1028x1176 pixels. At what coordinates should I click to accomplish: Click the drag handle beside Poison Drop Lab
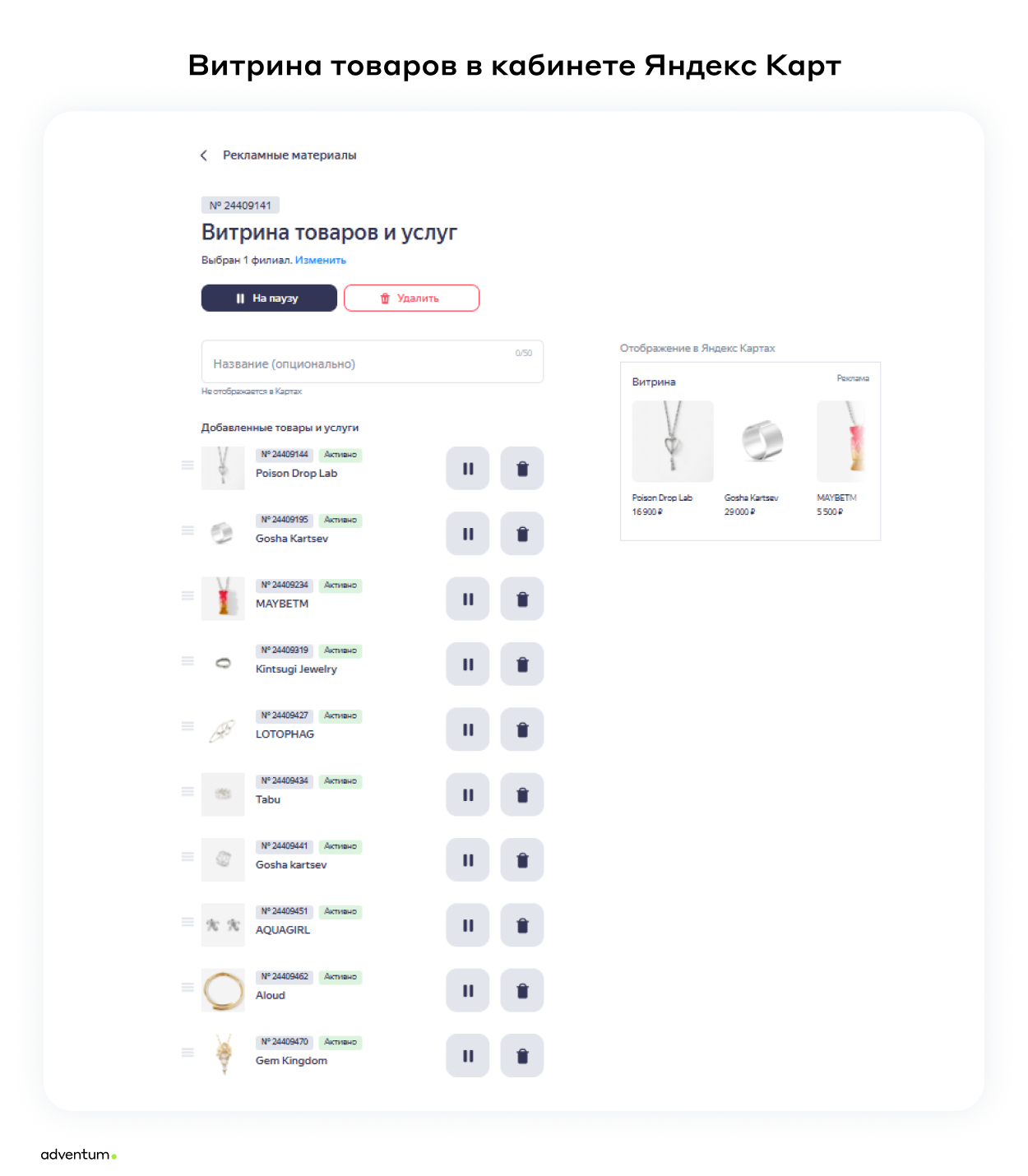pos(188,465)
